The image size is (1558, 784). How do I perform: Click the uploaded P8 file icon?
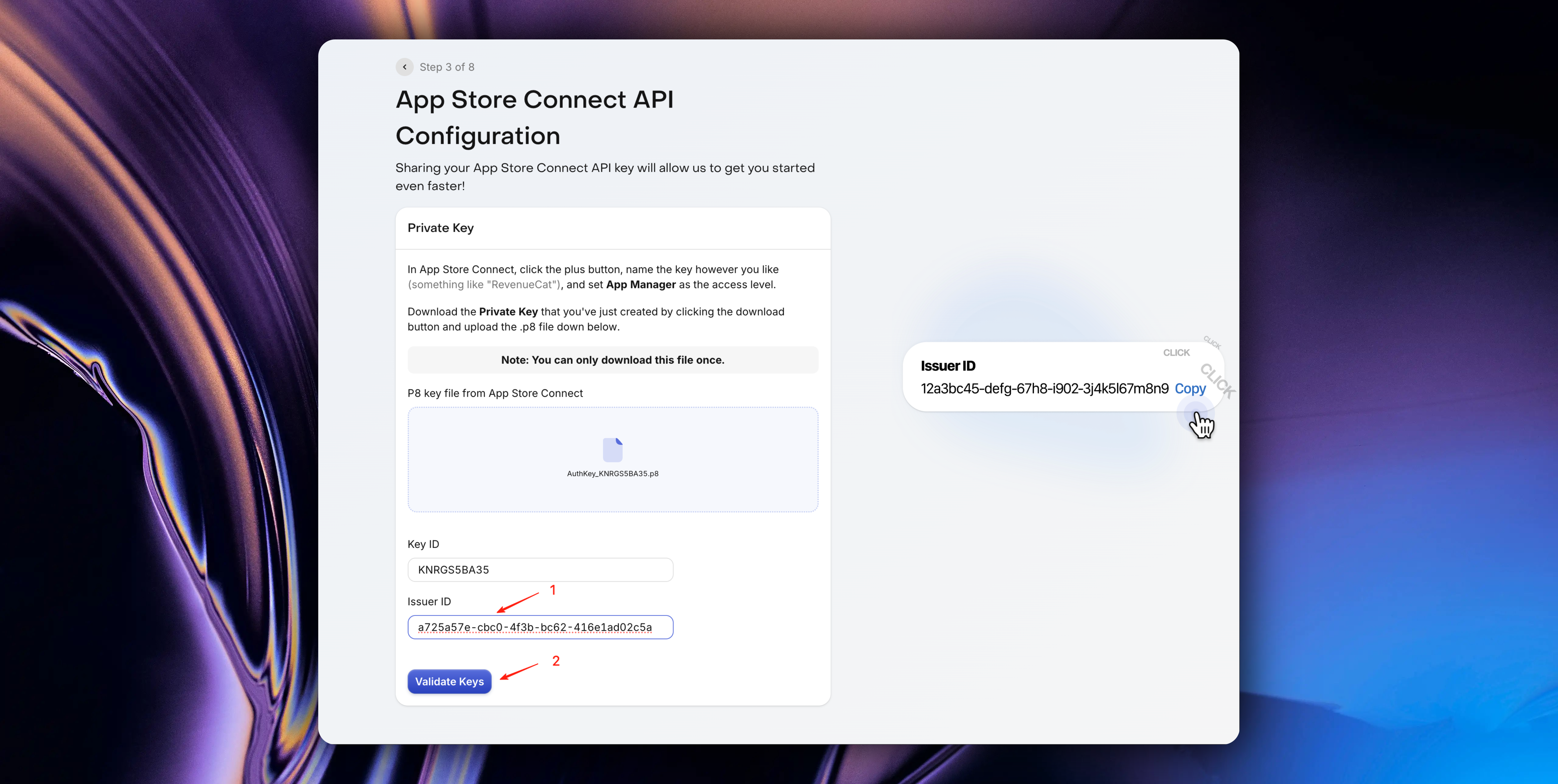[612, 449]
